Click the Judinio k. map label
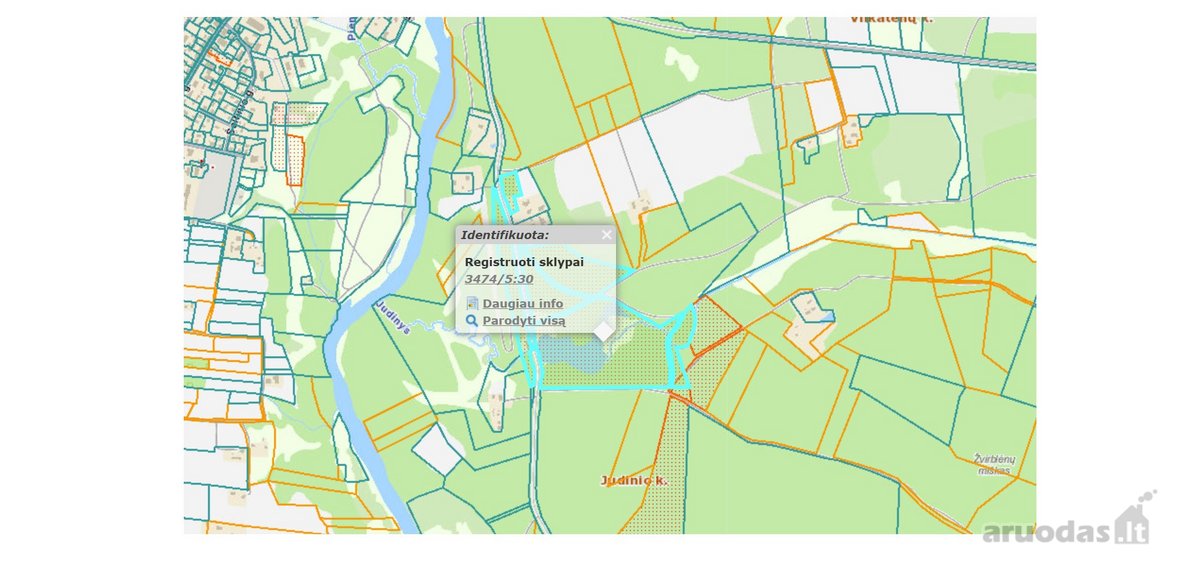The image size is (1200, 587). click(634, 481)
